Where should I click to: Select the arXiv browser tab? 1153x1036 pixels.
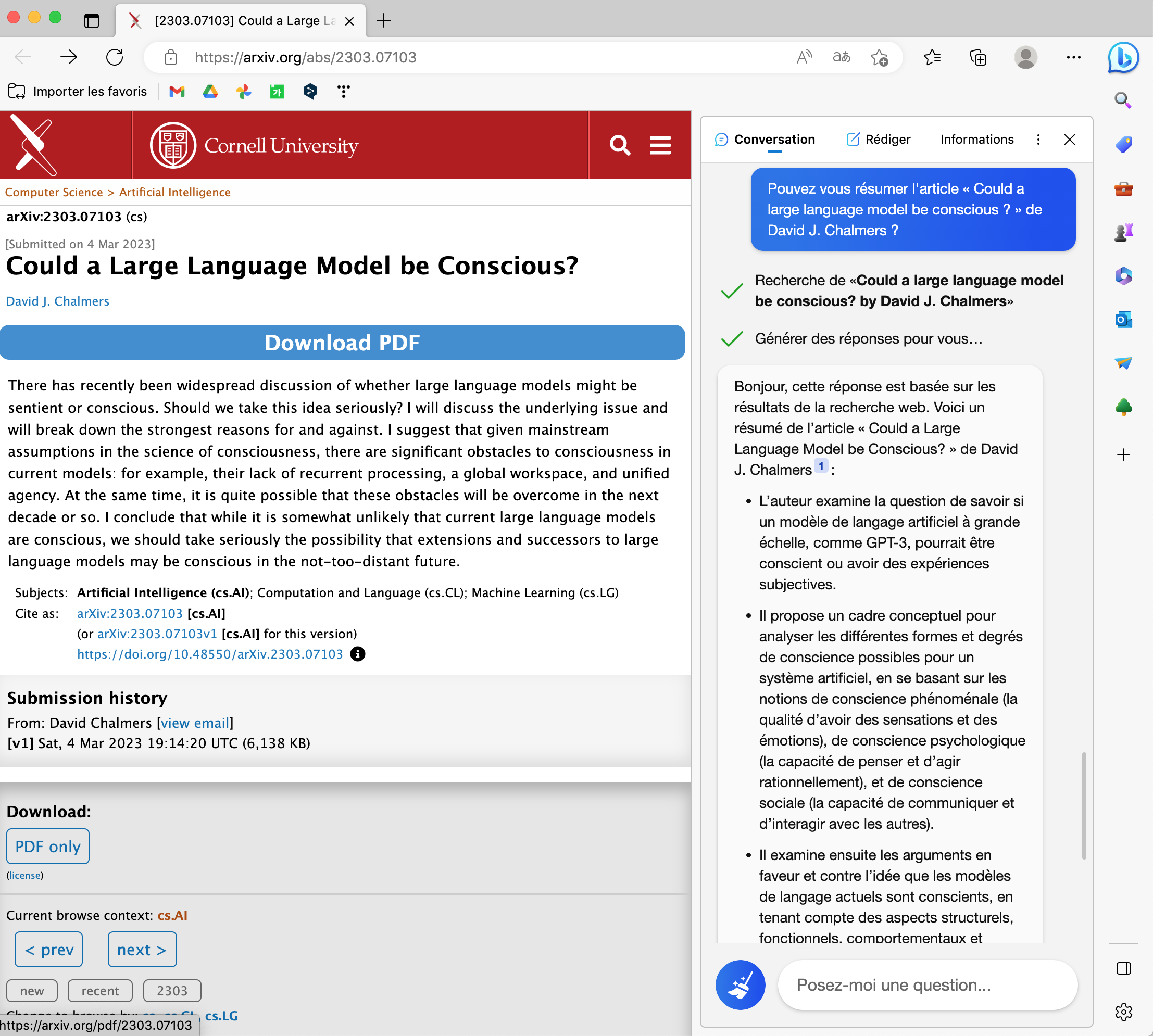pos(241,21)
